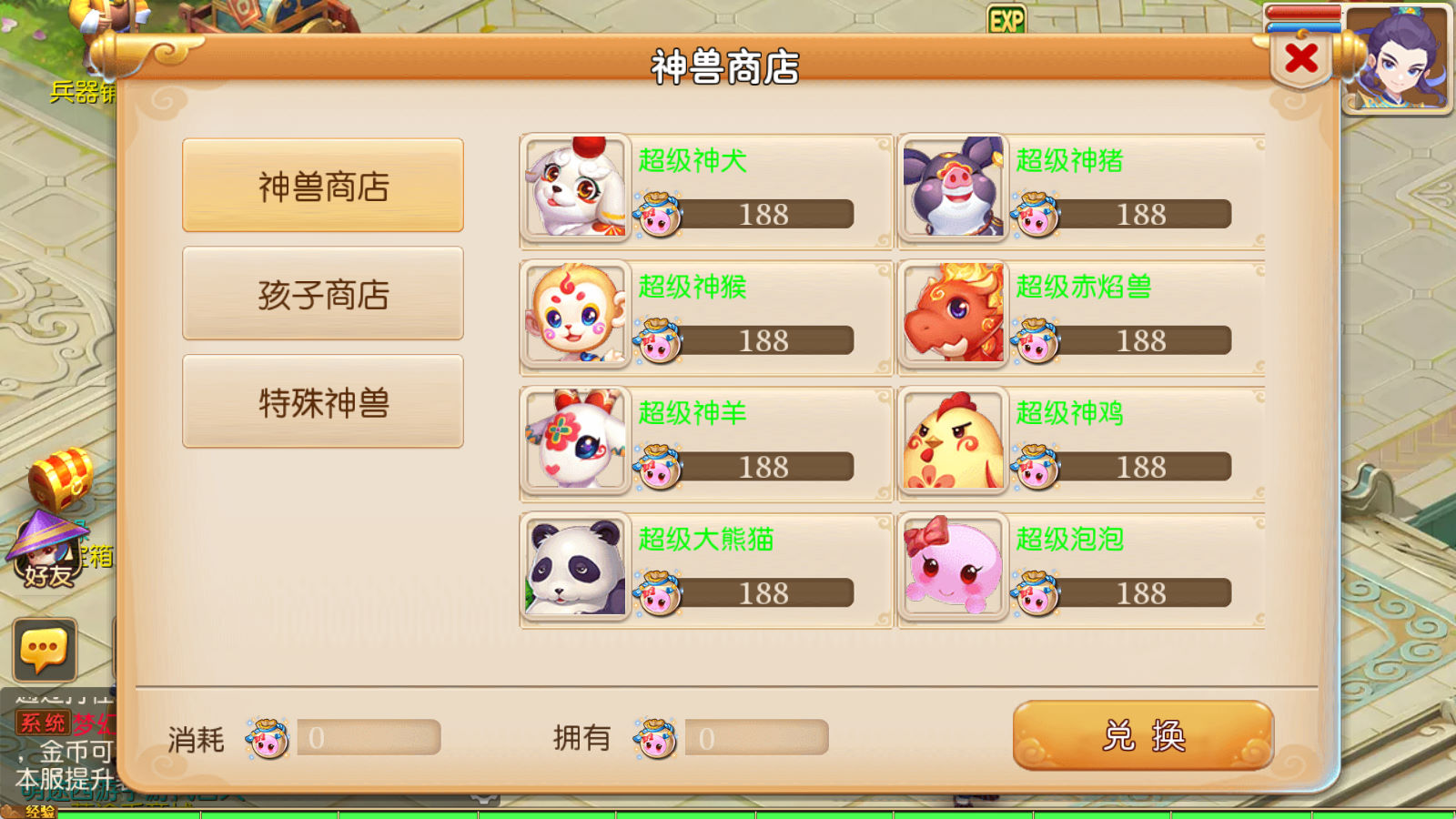The image size is (1456, 819).
Task: Click the 兑换 exchange button
Action: click(1143, 735)
